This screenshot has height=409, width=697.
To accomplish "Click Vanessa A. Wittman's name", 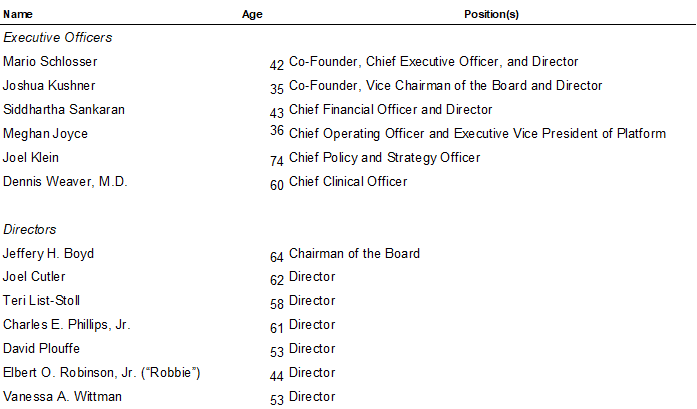I will [62, 397].
